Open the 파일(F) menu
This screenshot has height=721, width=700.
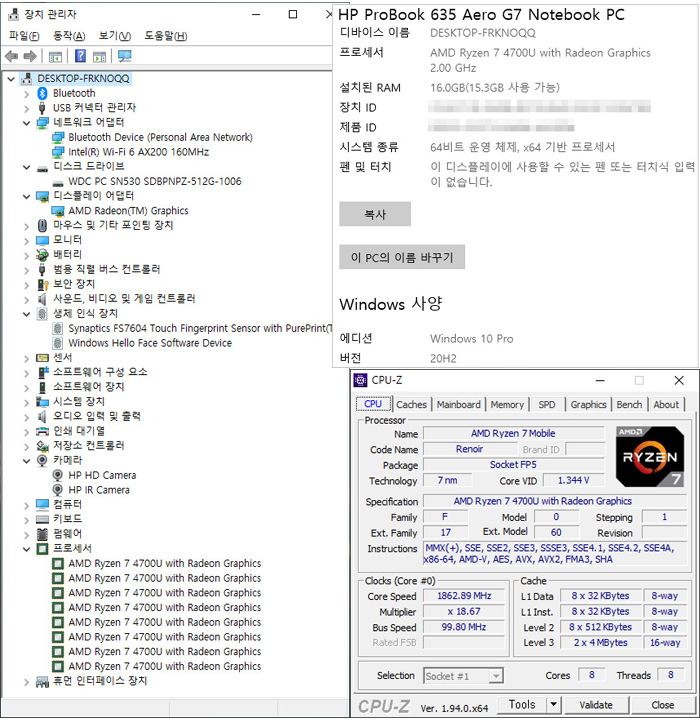pos(24,36)
